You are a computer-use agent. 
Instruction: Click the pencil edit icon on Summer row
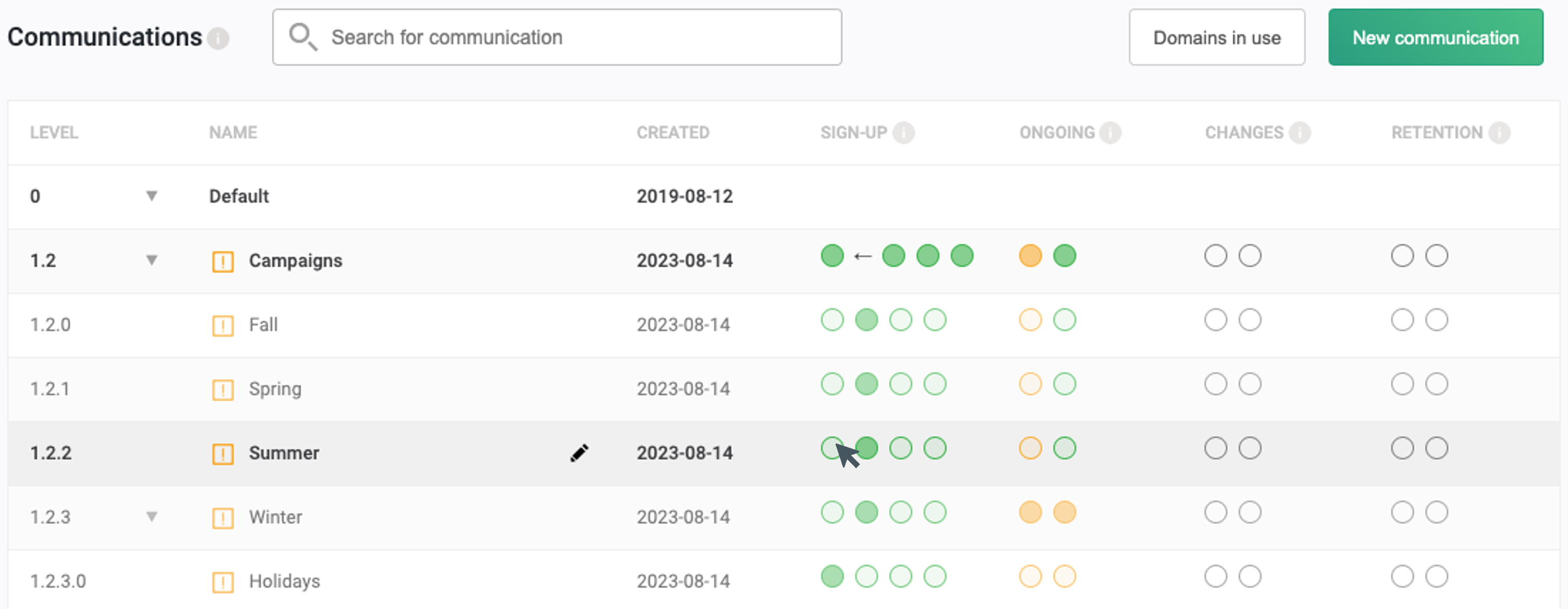(x=579, y=452)
